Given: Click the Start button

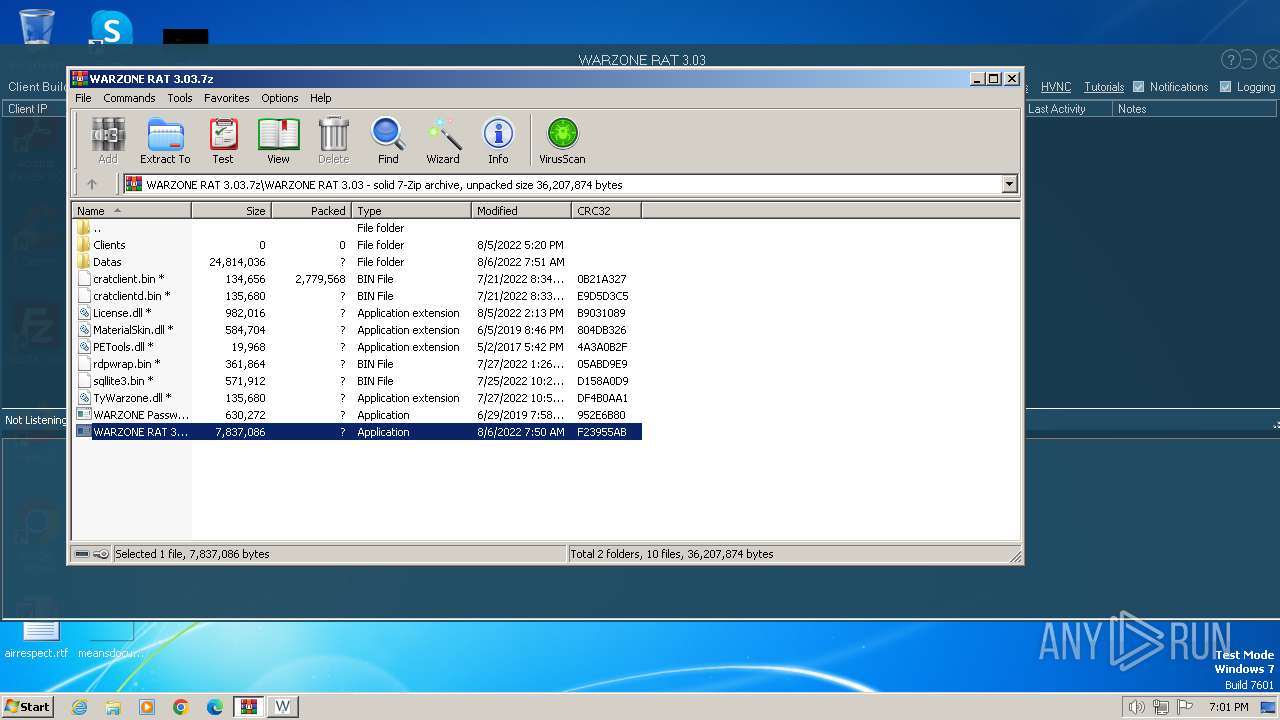Looking at the screenshot, I should (x=27, y=707).
